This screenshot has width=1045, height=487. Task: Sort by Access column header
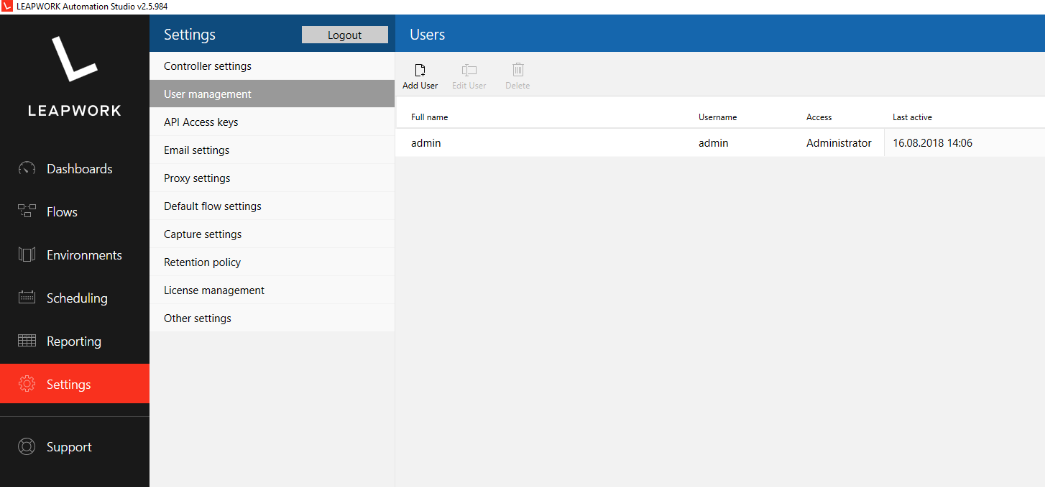[x=819, y=117]
